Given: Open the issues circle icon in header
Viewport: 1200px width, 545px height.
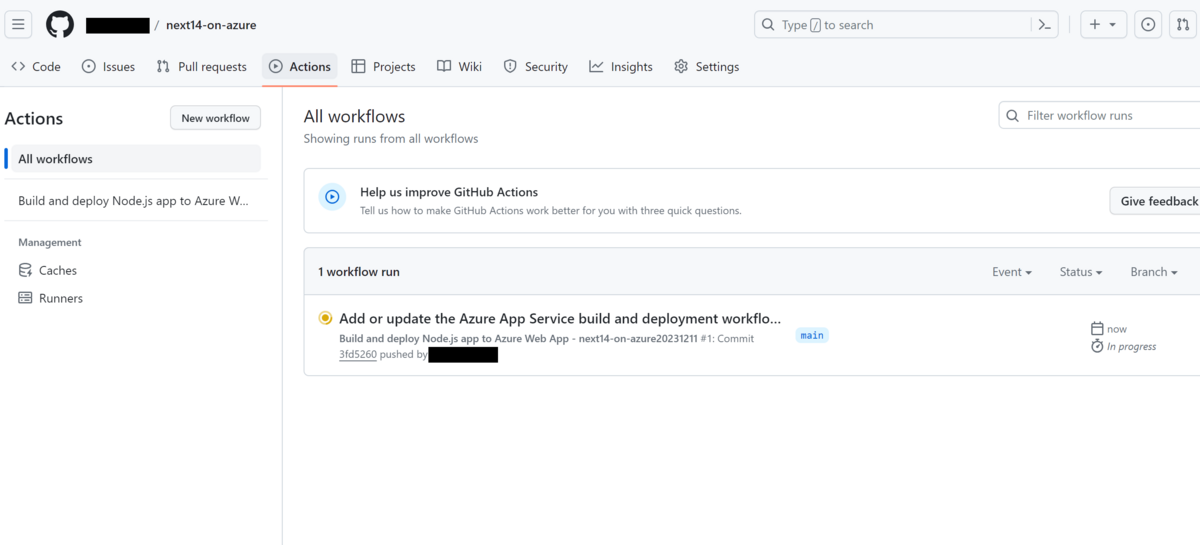Looking at the screenshot, I should point(1149,25).
